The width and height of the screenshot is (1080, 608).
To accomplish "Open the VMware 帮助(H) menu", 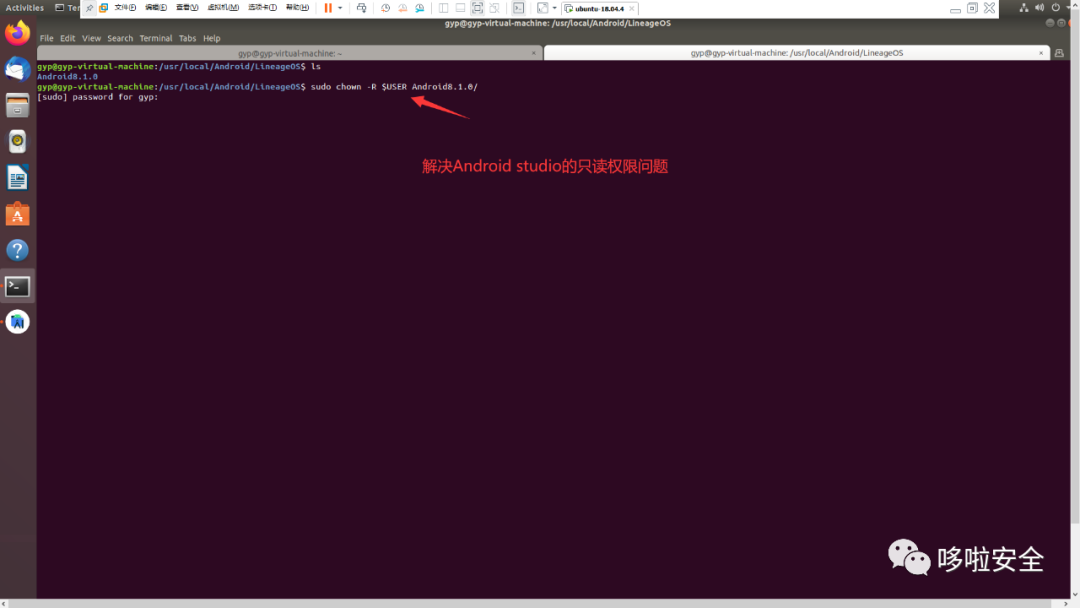I will click(298, 8).
